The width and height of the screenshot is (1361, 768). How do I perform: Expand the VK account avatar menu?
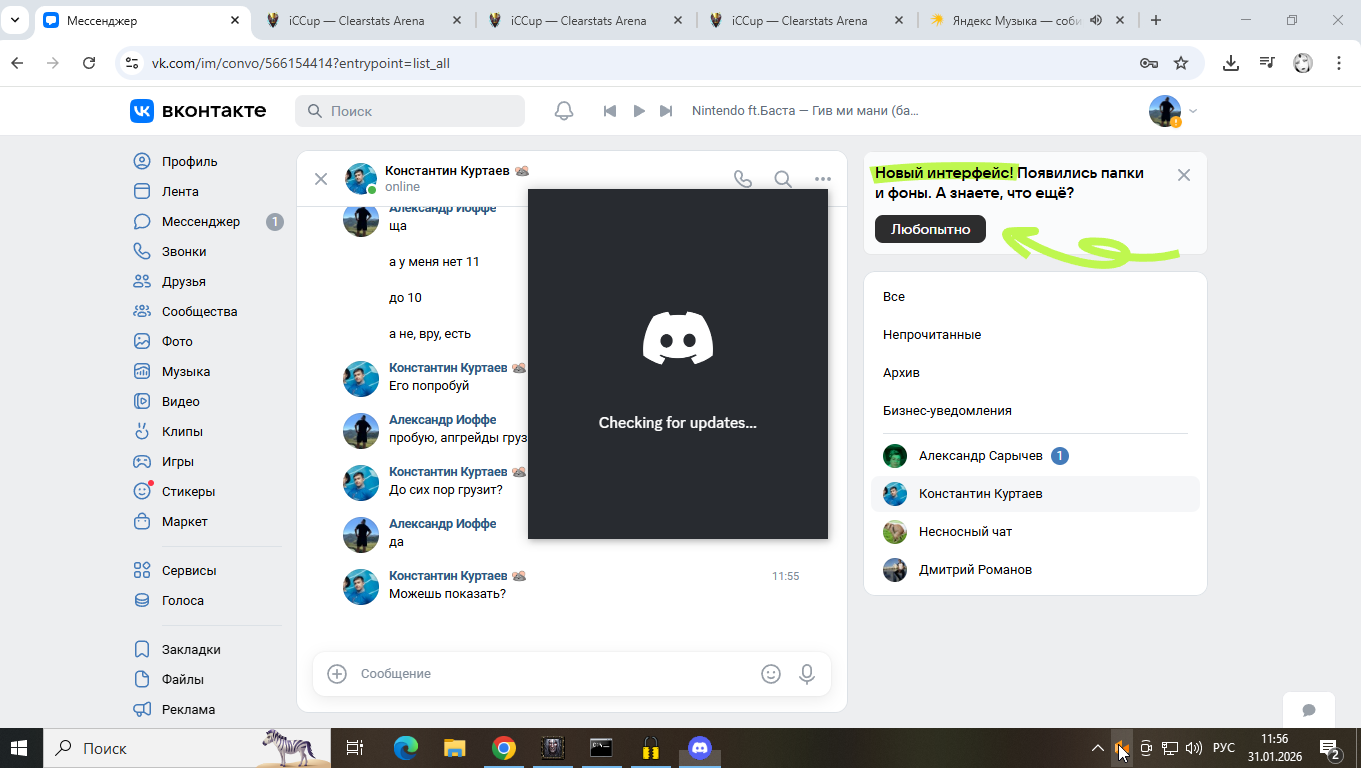(x=1172, y=111)
